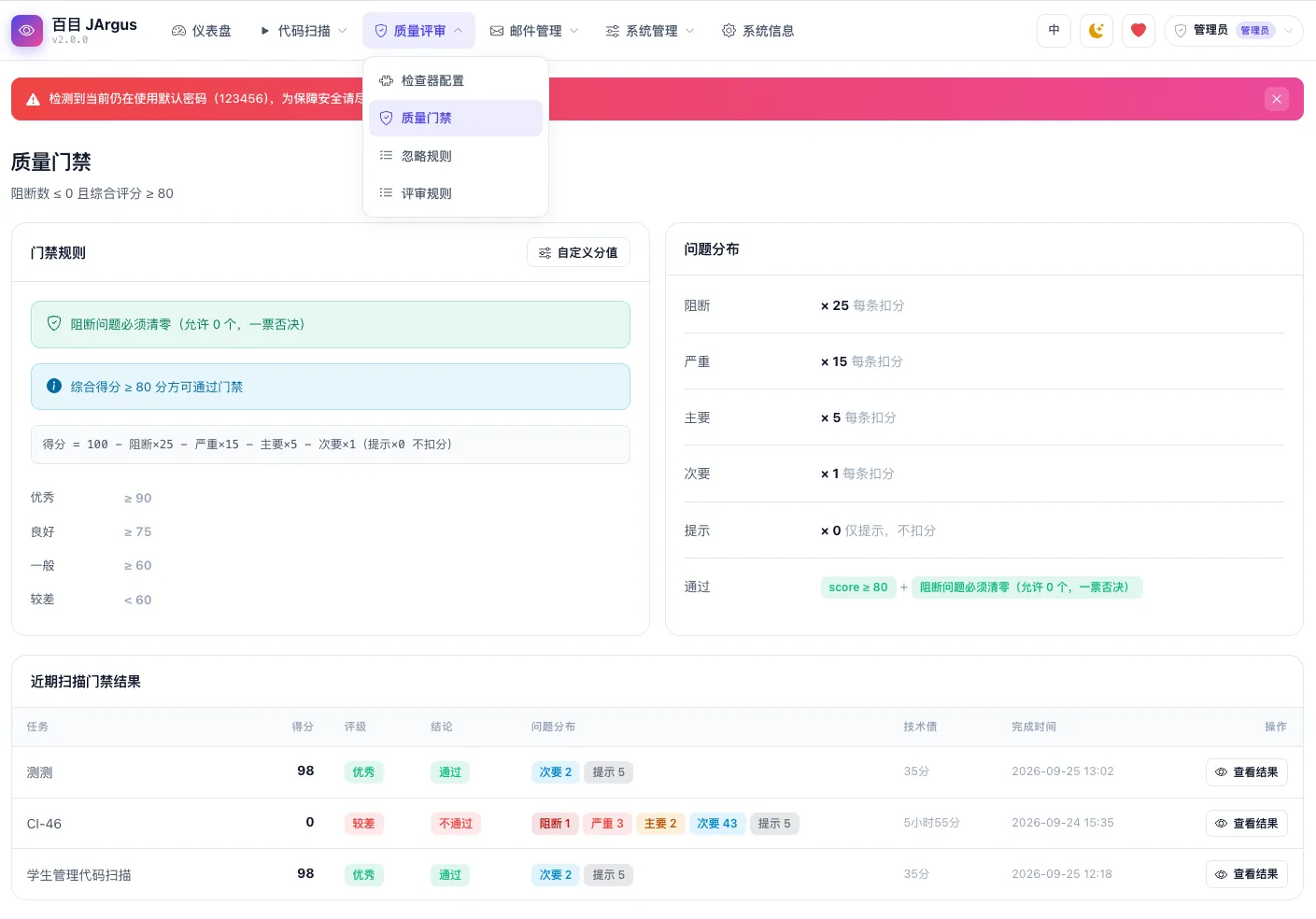The height and width of the screenshot is (919, 1316).
Task: Click the 不通过 status tag
Action: click(456, 824)
